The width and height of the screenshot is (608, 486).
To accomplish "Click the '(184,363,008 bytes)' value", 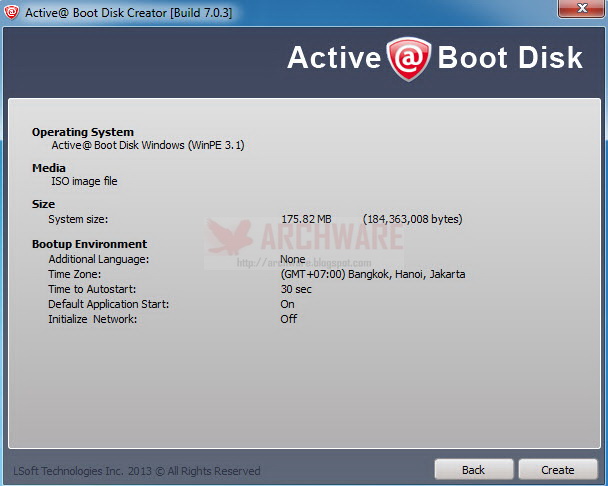I will (413, 219).
